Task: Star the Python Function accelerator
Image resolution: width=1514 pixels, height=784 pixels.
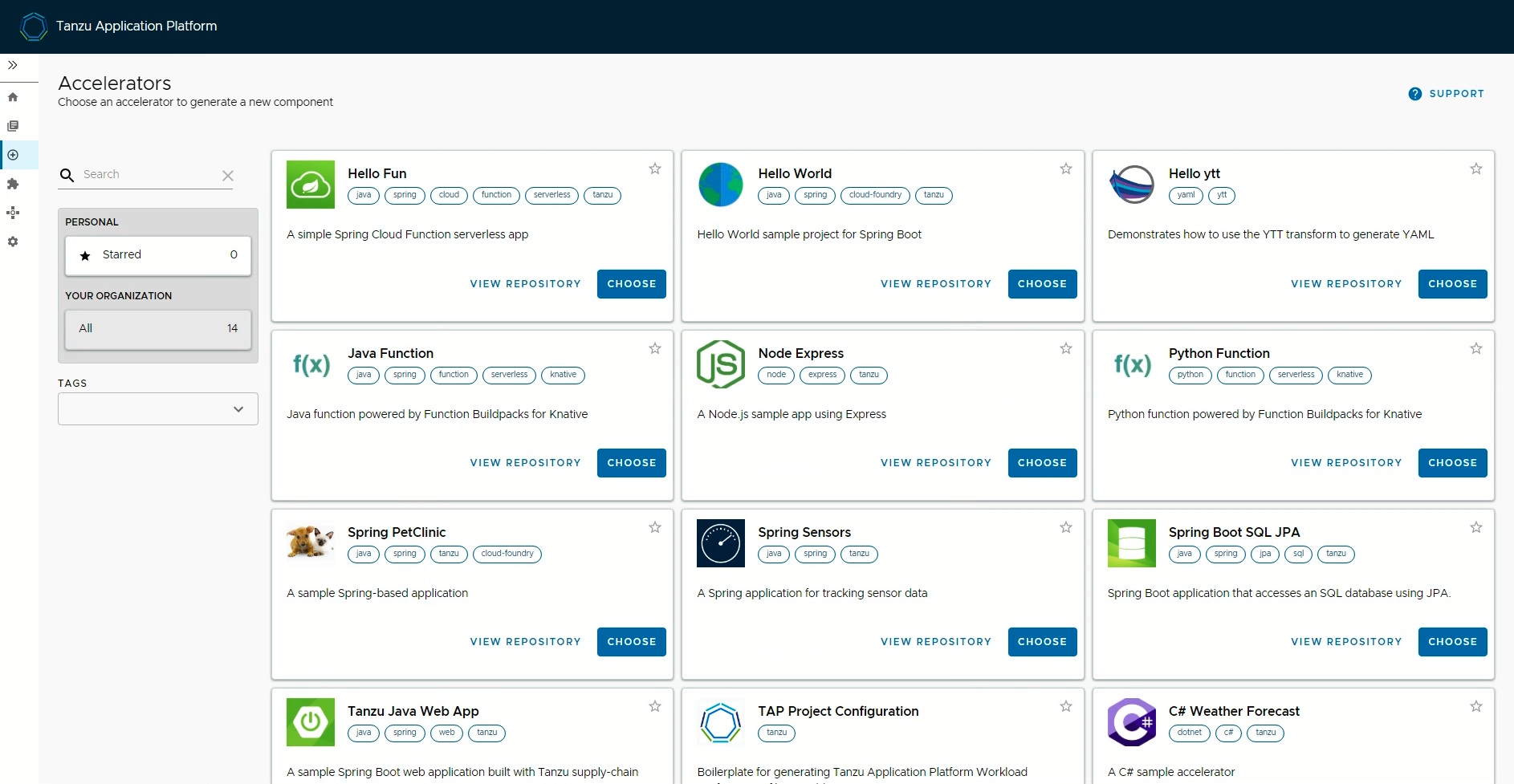Action: [x=1476, y=348]
